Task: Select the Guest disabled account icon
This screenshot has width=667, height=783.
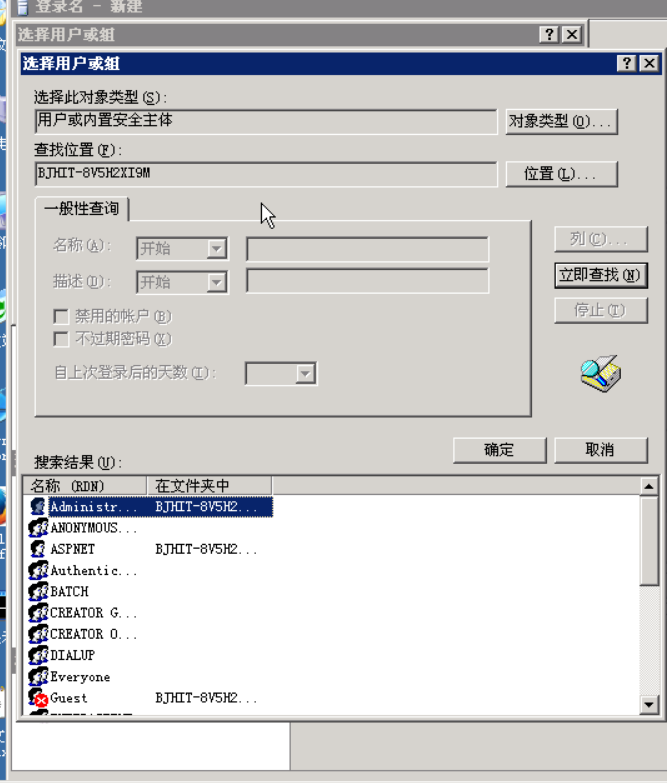Action: [x=38, y=697]
